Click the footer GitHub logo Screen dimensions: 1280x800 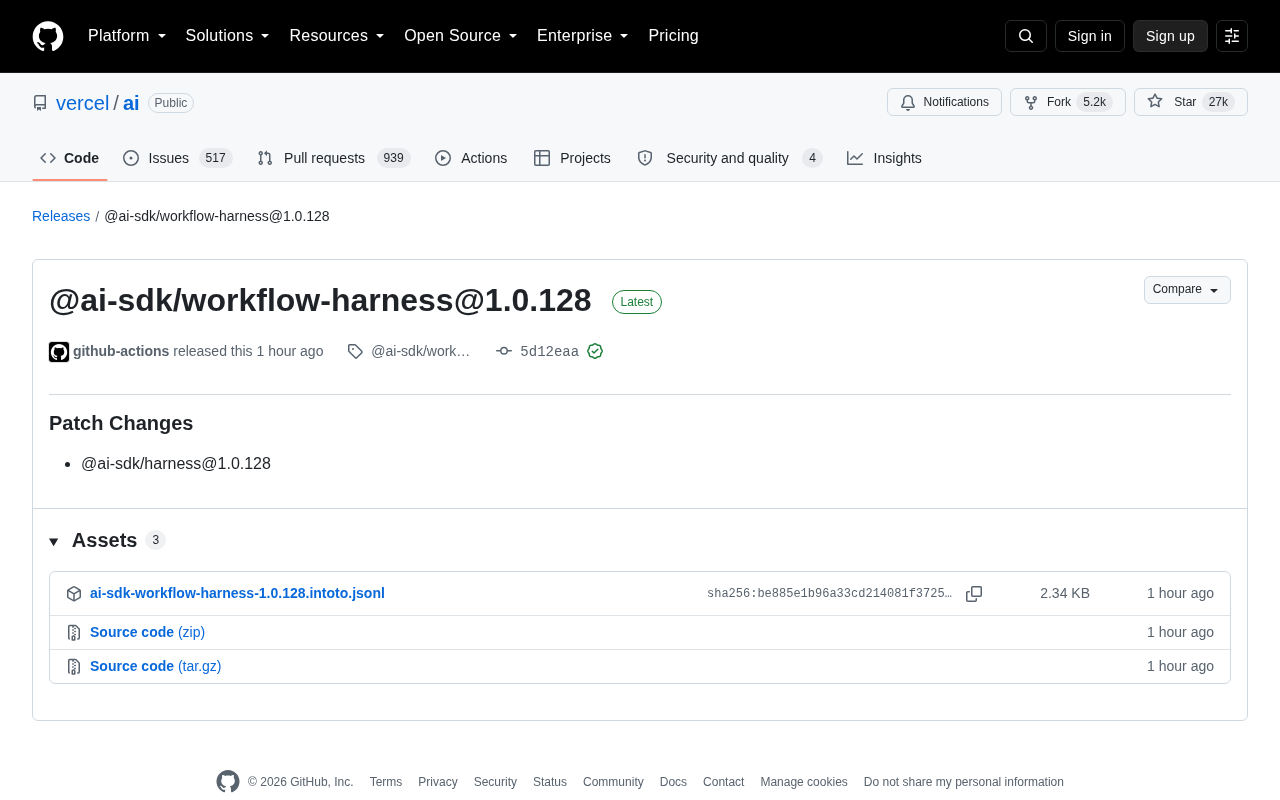coord(228,782)
